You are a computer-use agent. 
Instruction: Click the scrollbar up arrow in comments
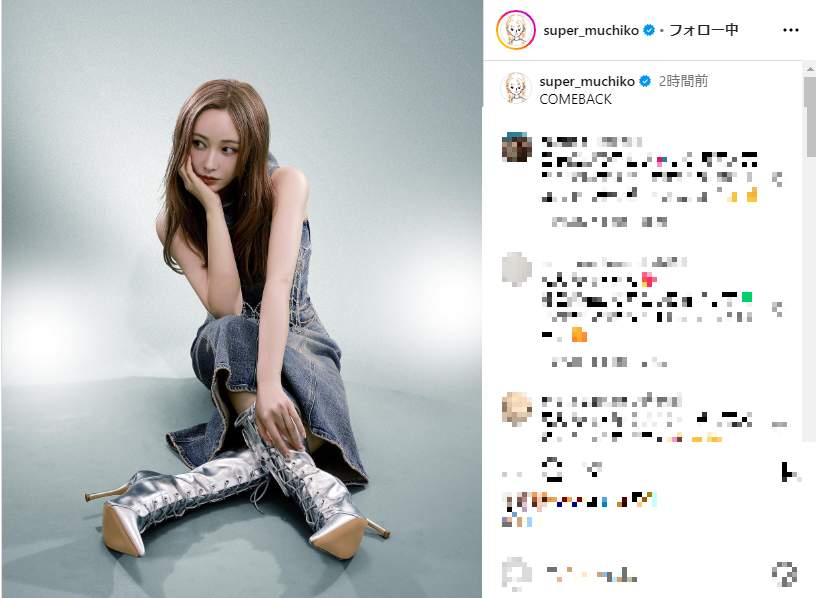(x=810, y=69)
